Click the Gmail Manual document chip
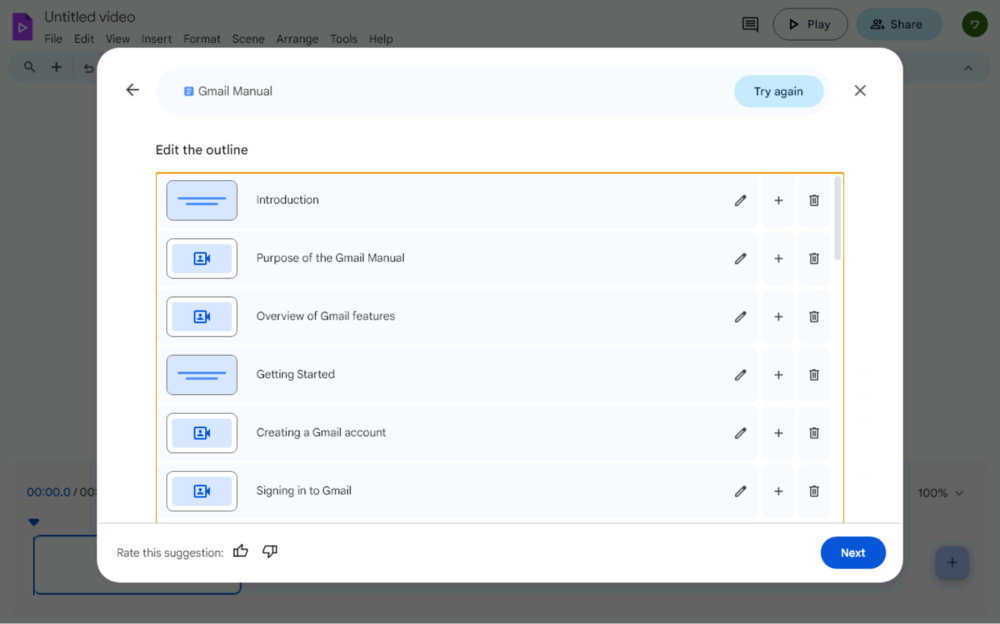The height and width of the screenshot is (624, 1000). tap(228, 91)
